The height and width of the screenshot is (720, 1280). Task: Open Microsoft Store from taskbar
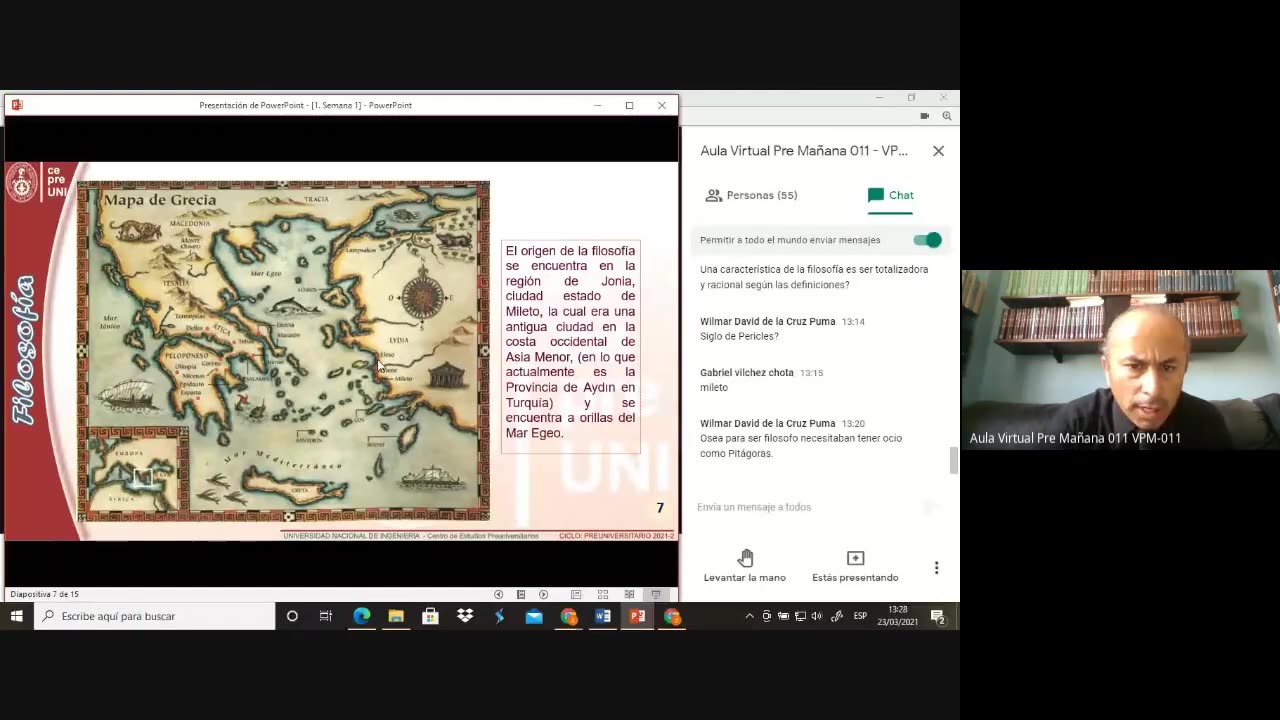point(430,616)
